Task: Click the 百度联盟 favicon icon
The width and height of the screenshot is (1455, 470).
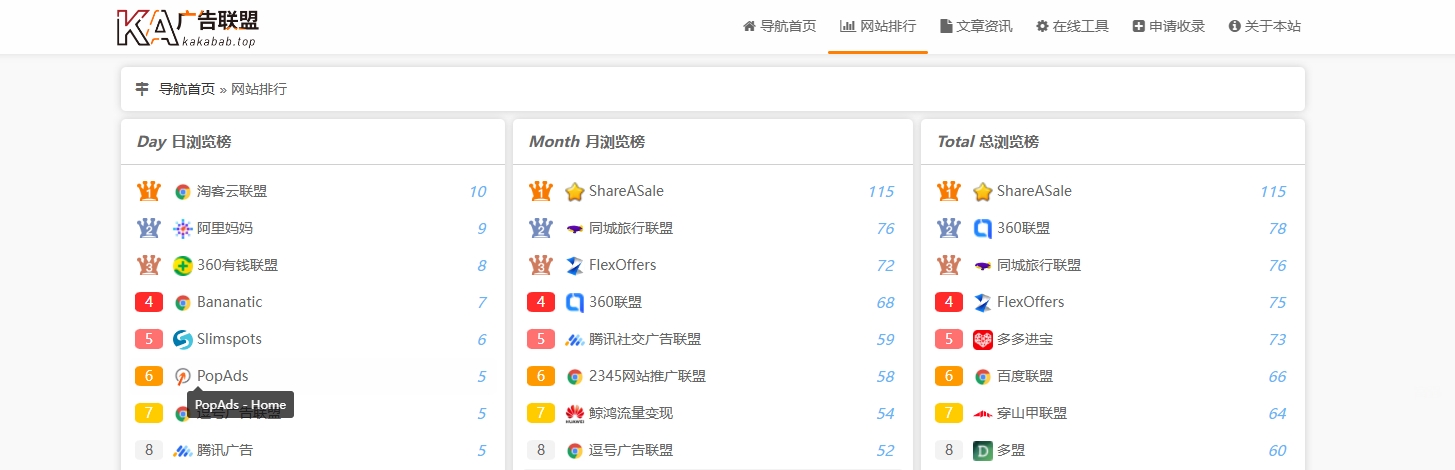Action: point(982,377)
